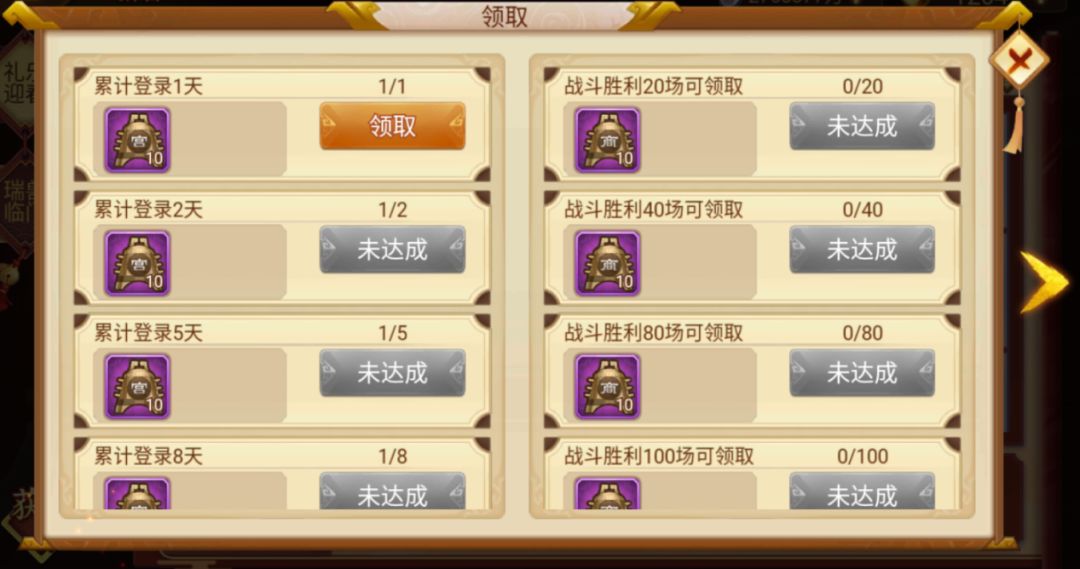This screenshot has height=569, width=1080.
Task: Tap the bell reward icon for 战斗胜利40场
Action: pyautogui.click(x=608, y=263)
